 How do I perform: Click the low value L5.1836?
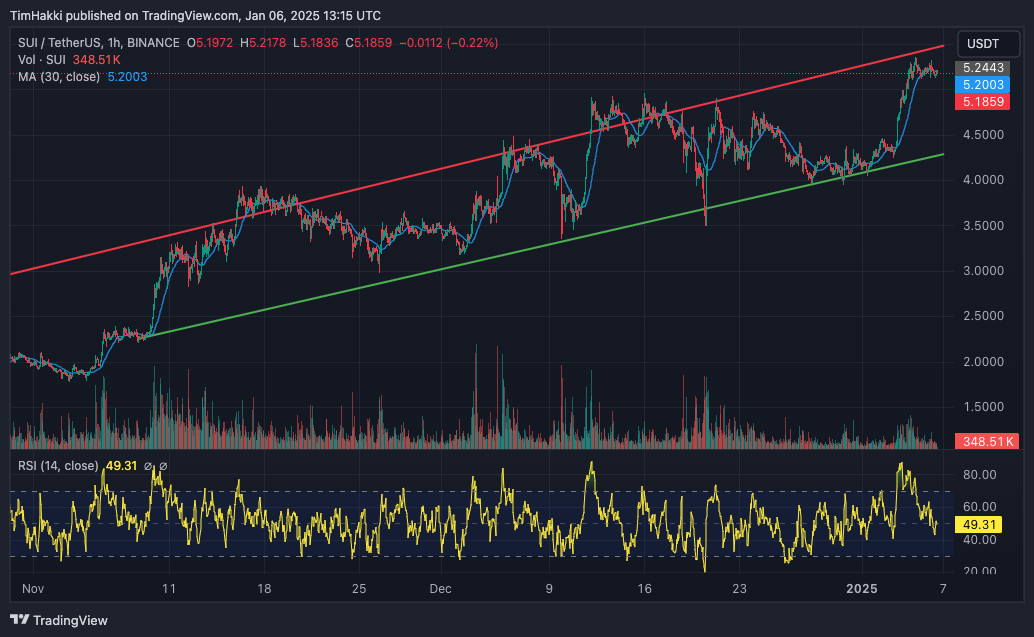tap(315, 43)
